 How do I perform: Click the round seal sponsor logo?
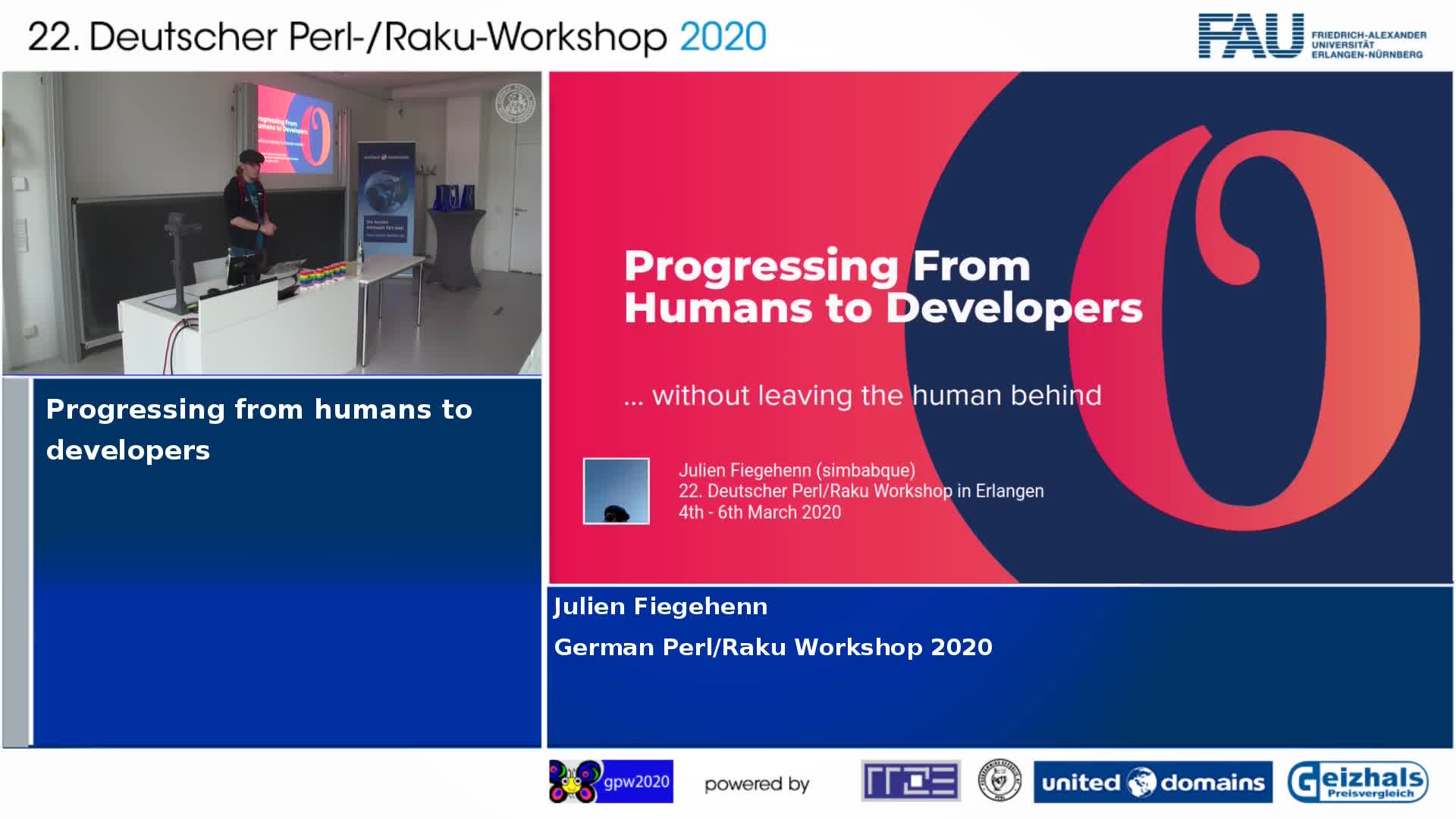click(x=999, y=781)
